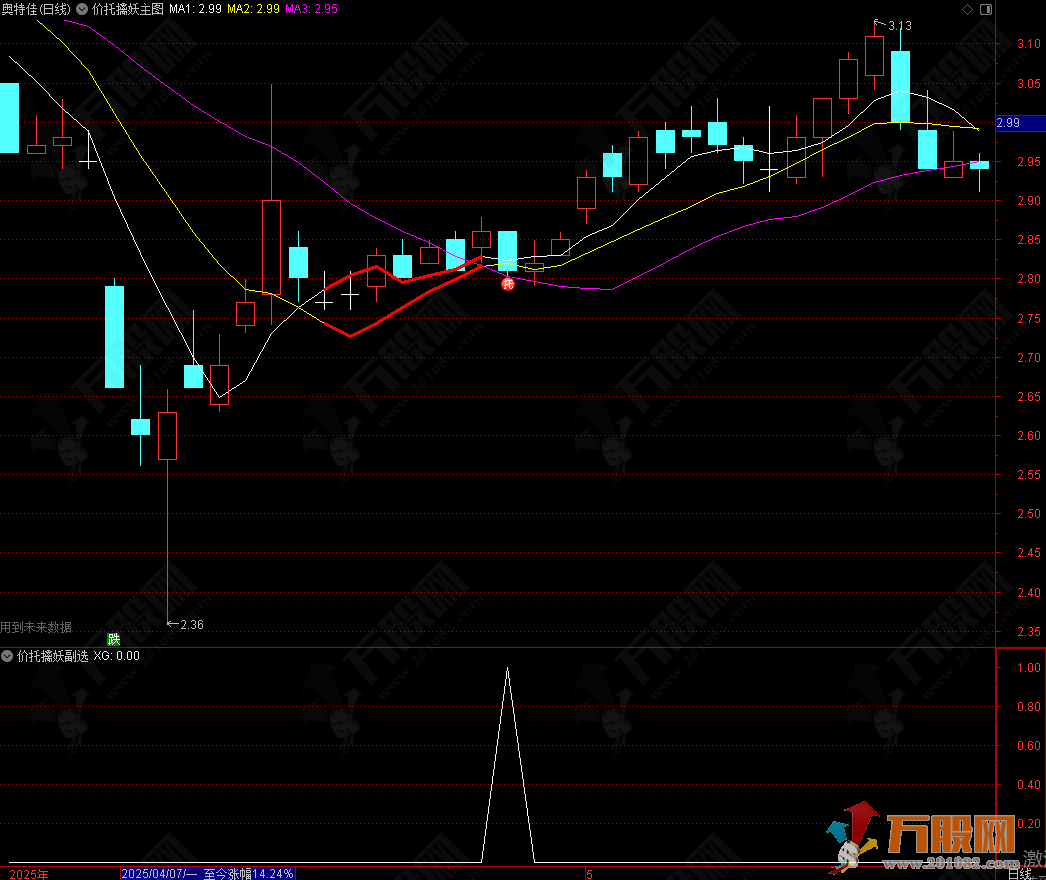Click the 用到未来数据 warning text
This screenshot has height=880, width=1046.
pos(37,627)
